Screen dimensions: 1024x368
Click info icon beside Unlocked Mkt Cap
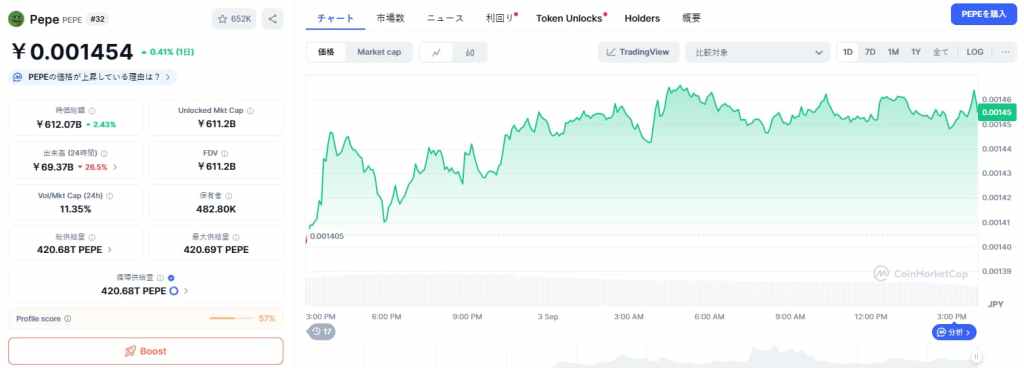click(251, 111)
